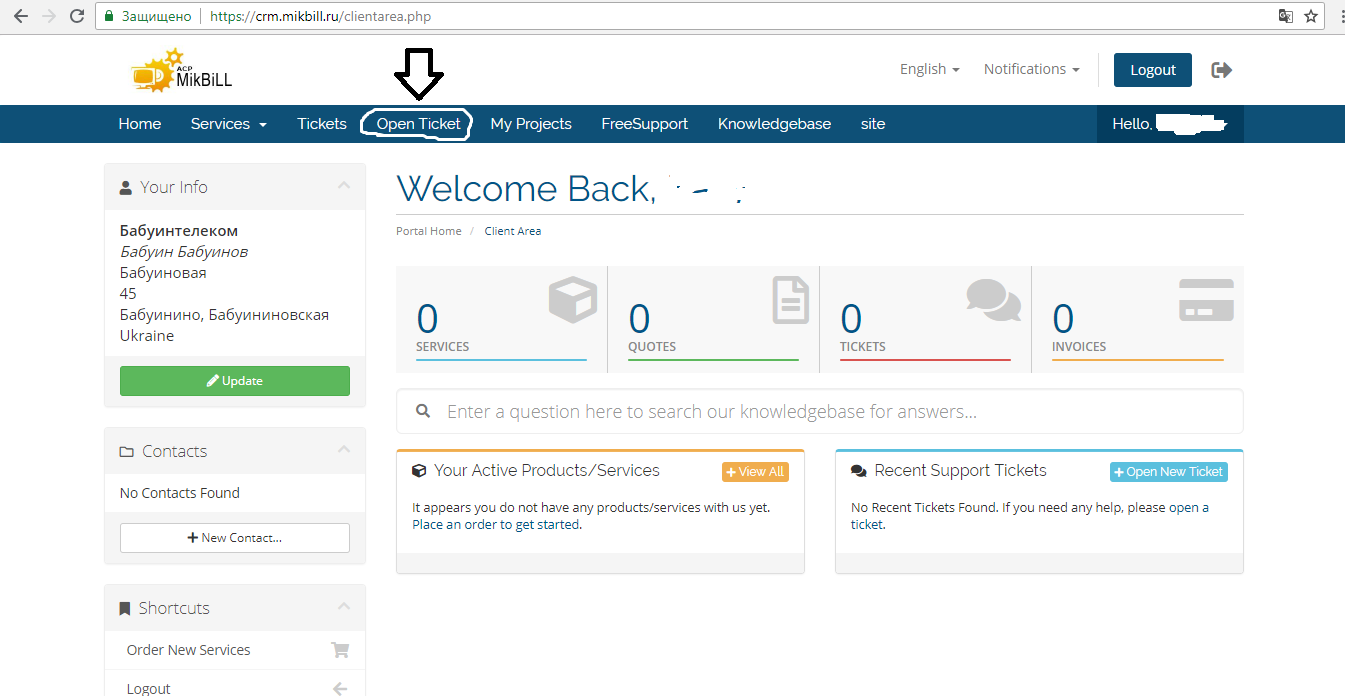Click the browser translate page icon
This screenshot has width=1345, height=696.
tap(1285, 16)
